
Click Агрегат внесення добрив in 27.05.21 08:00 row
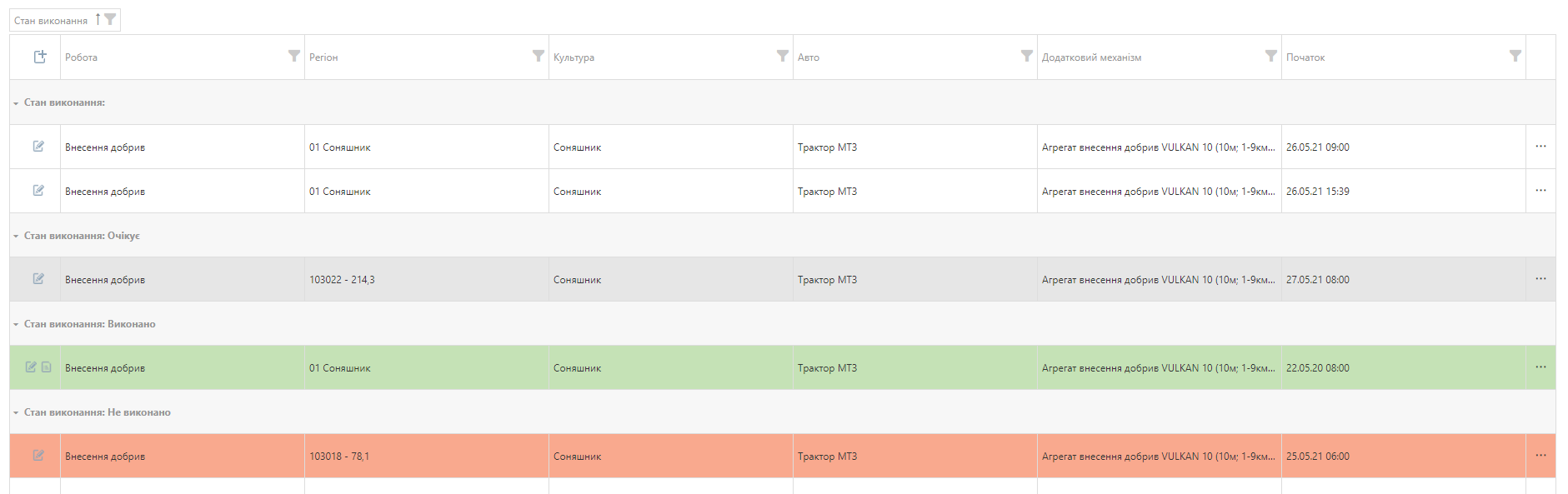coord(1159,280)
